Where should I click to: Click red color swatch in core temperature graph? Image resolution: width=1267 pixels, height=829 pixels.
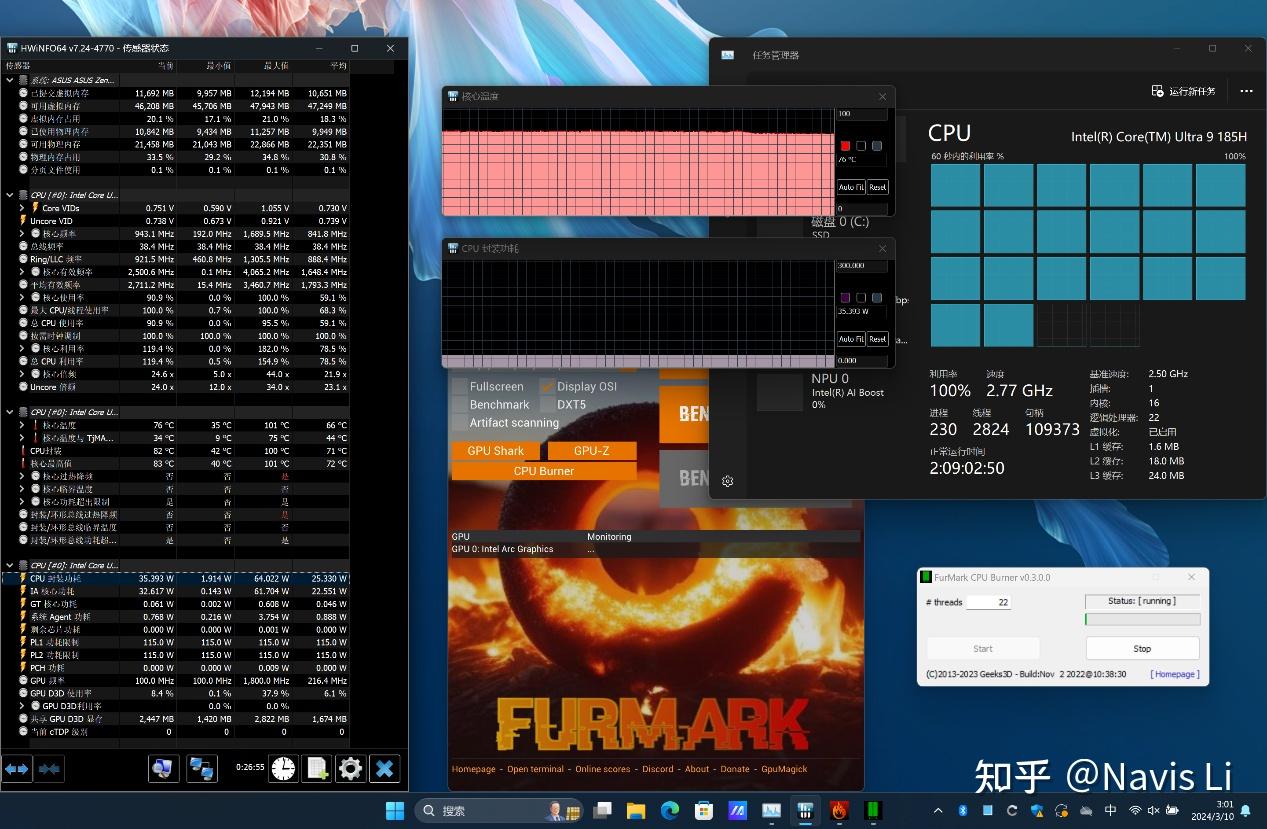point(845,146)
